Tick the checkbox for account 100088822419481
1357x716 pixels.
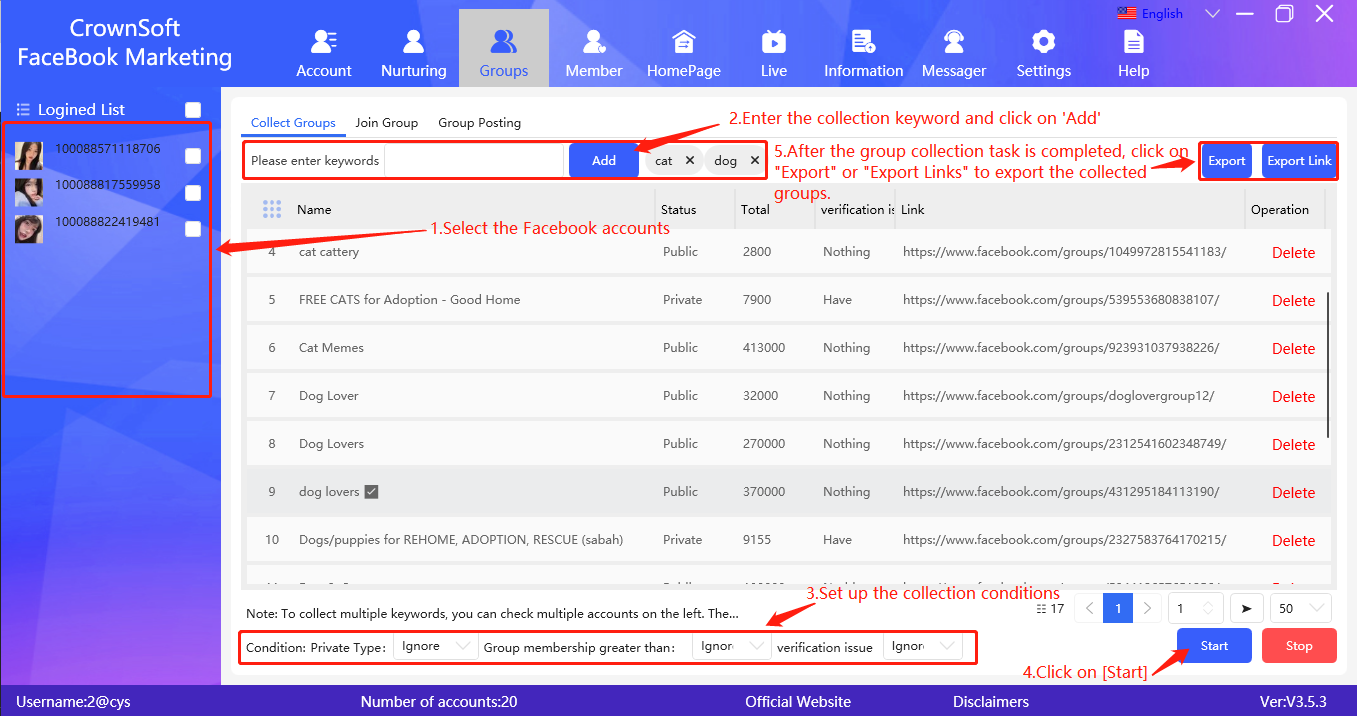tap(193, 229)
